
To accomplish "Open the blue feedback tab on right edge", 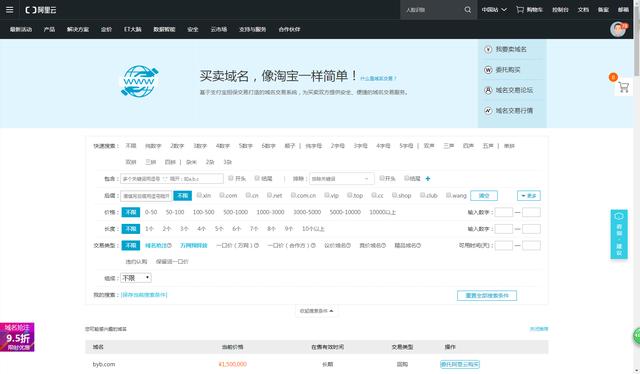I will pyautogui.click(x=619, y=234).
